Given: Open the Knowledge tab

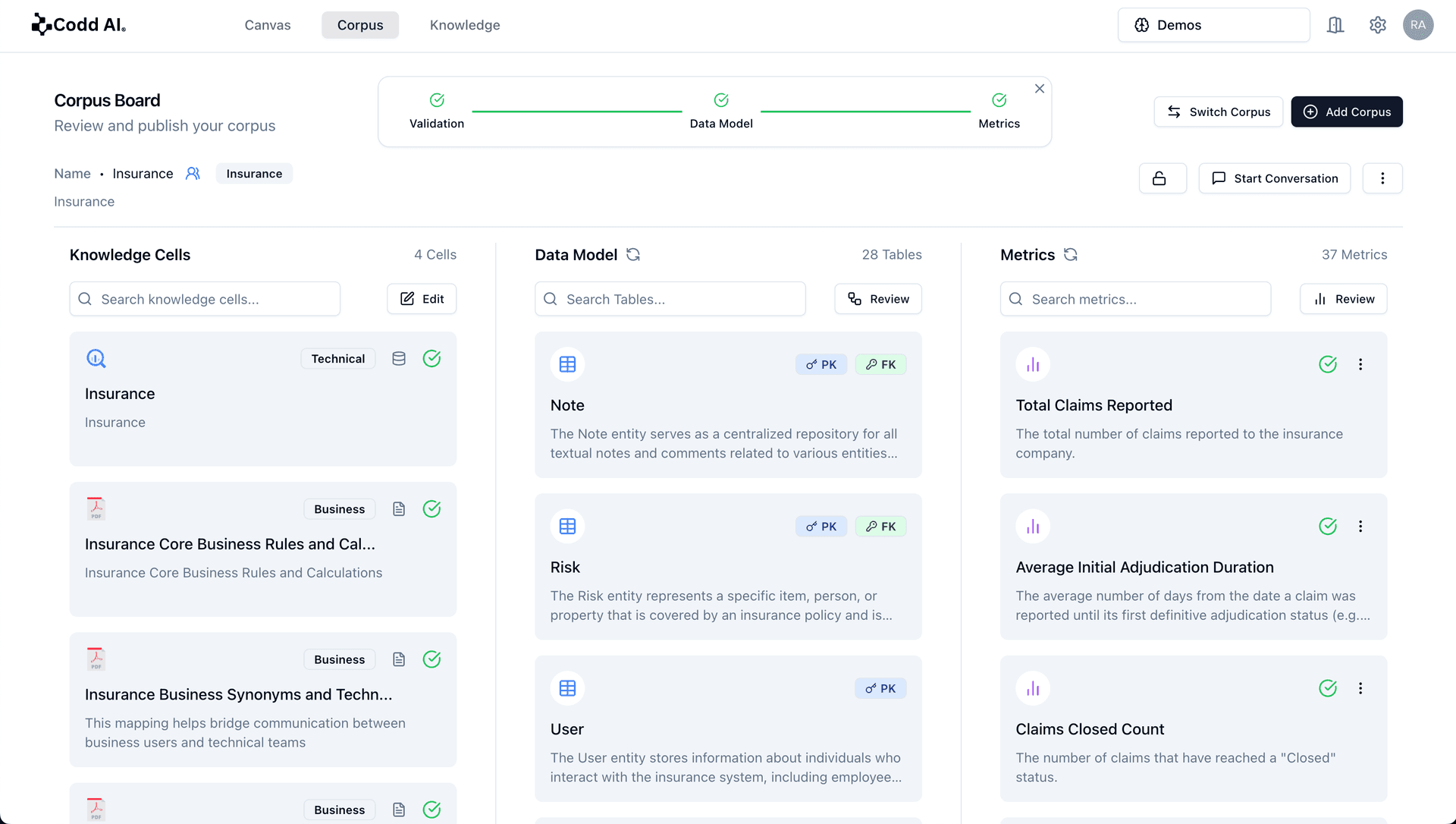Looking at the screenshot, I should pyautogui.click(x=465, y=24).
